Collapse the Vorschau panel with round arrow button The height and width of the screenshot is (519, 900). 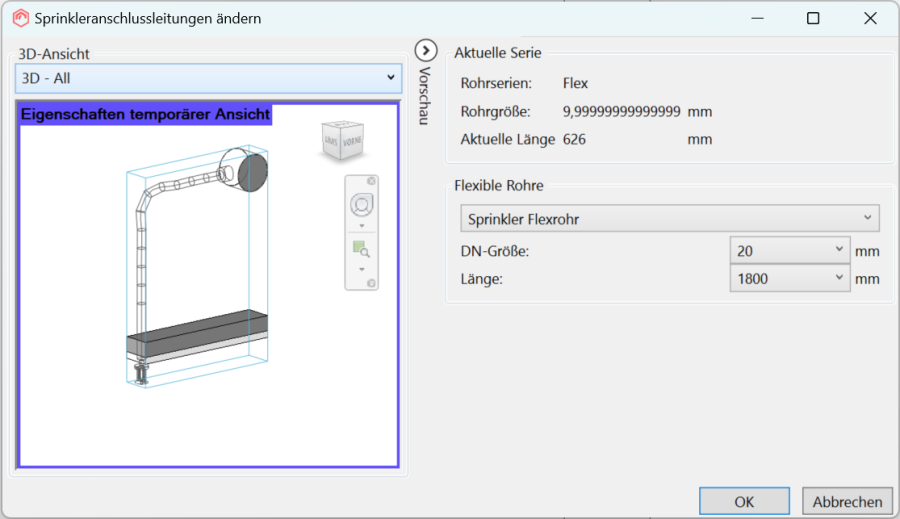pyautogui.click(x=426, y=51)
